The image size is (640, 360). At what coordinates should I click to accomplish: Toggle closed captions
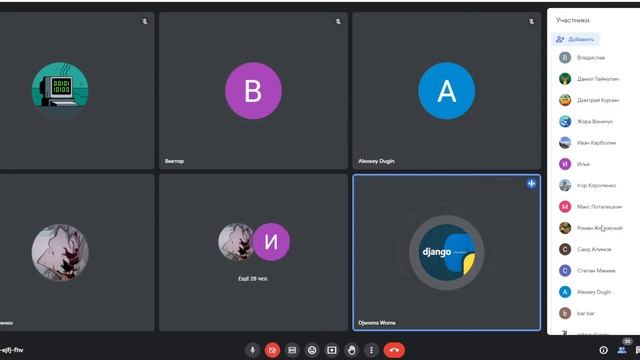(x=292, y=350)
